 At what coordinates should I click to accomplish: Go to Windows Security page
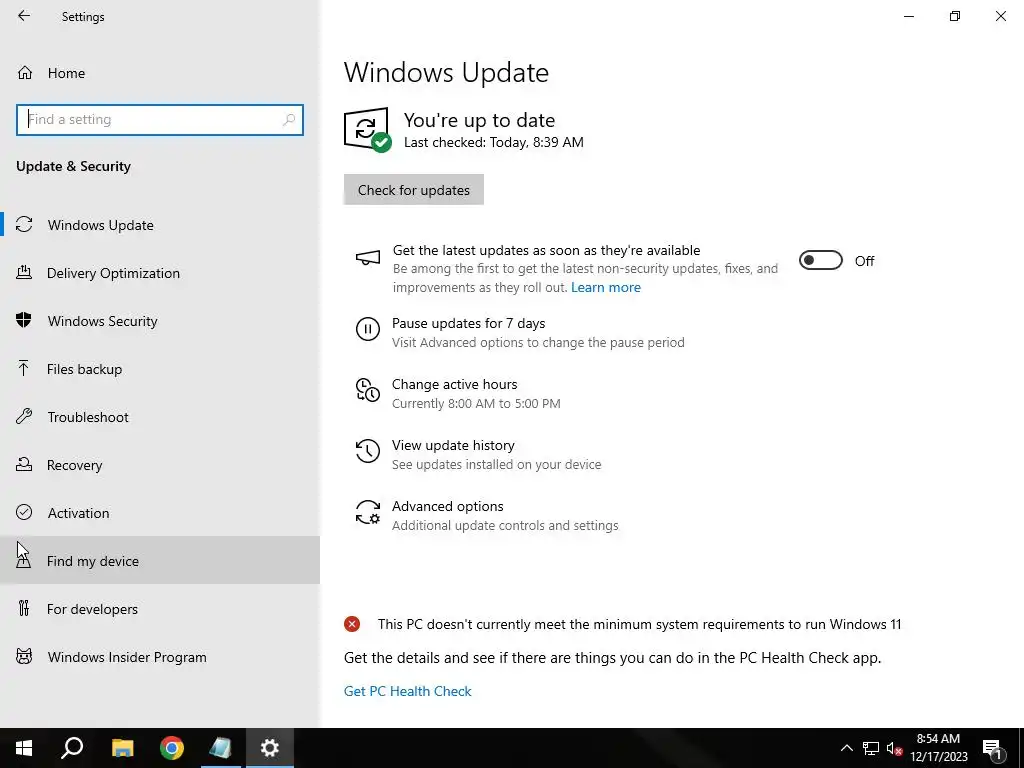160,321
